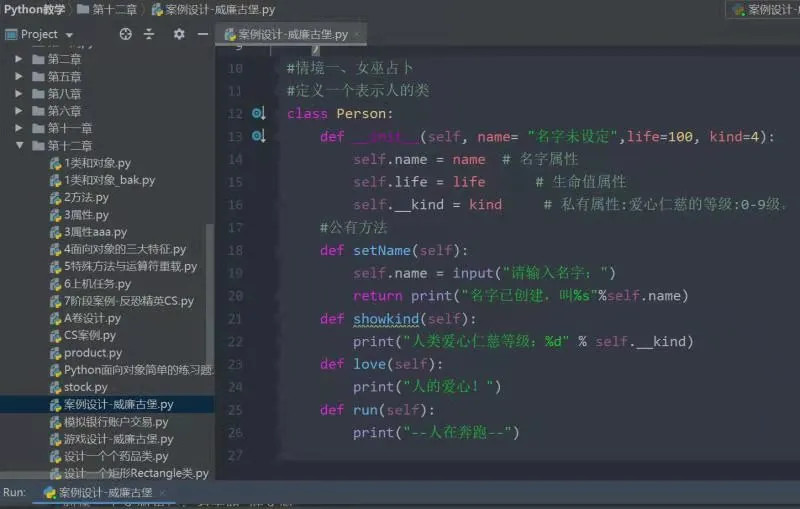Image resolution: width=800 pixels, height=509 pixels.
Task: Click 第十二章 in the breadcrumb path
Action: [x=116, y=10]
